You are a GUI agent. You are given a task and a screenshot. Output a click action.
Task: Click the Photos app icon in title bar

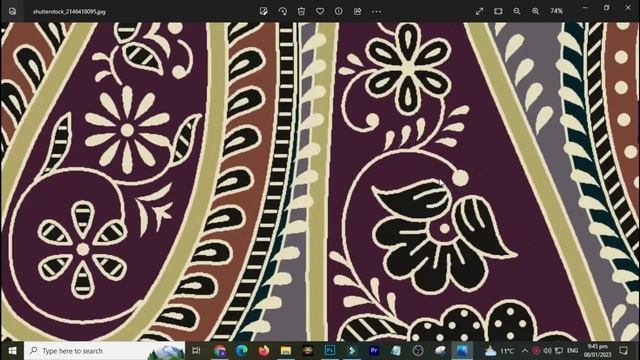tap(13, 11)
